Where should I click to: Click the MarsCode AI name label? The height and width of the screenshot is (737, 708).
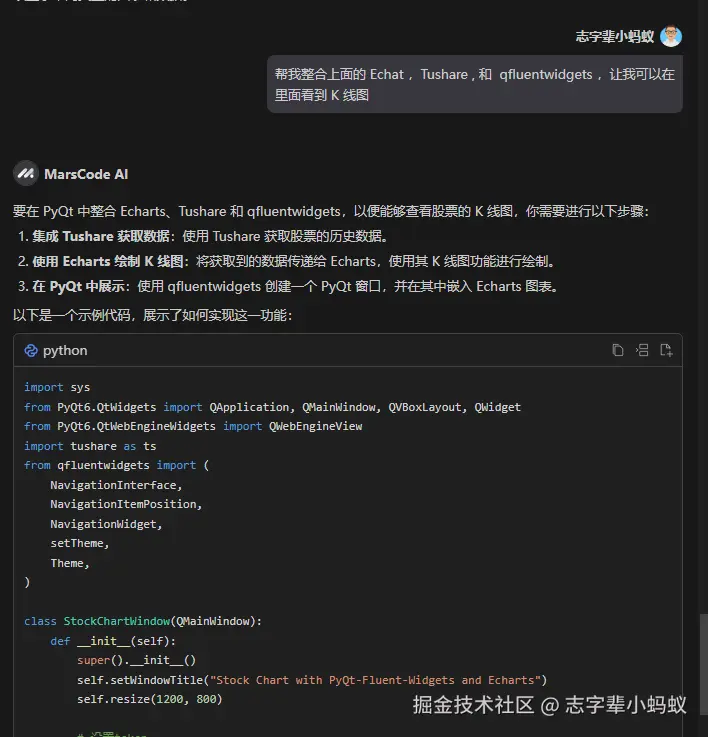pyautogui.click(x=86, y=174)
